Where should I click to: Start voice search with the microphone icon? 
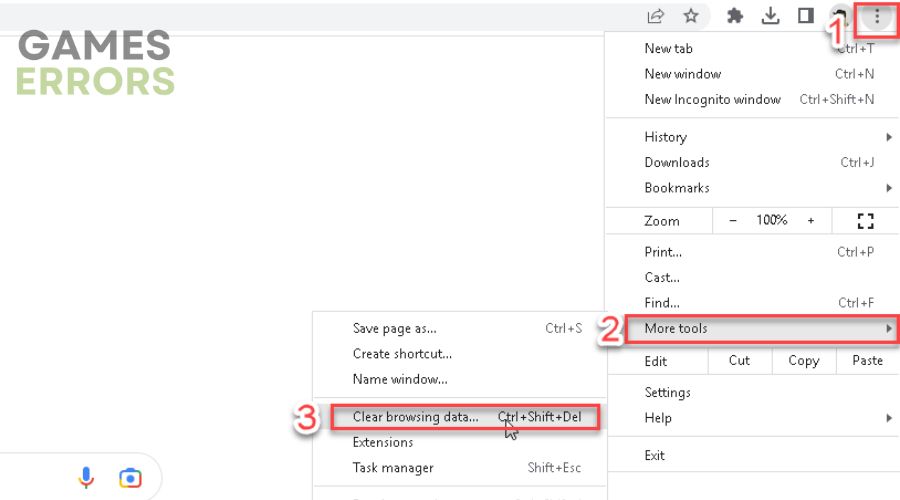[x=86, y=478]
